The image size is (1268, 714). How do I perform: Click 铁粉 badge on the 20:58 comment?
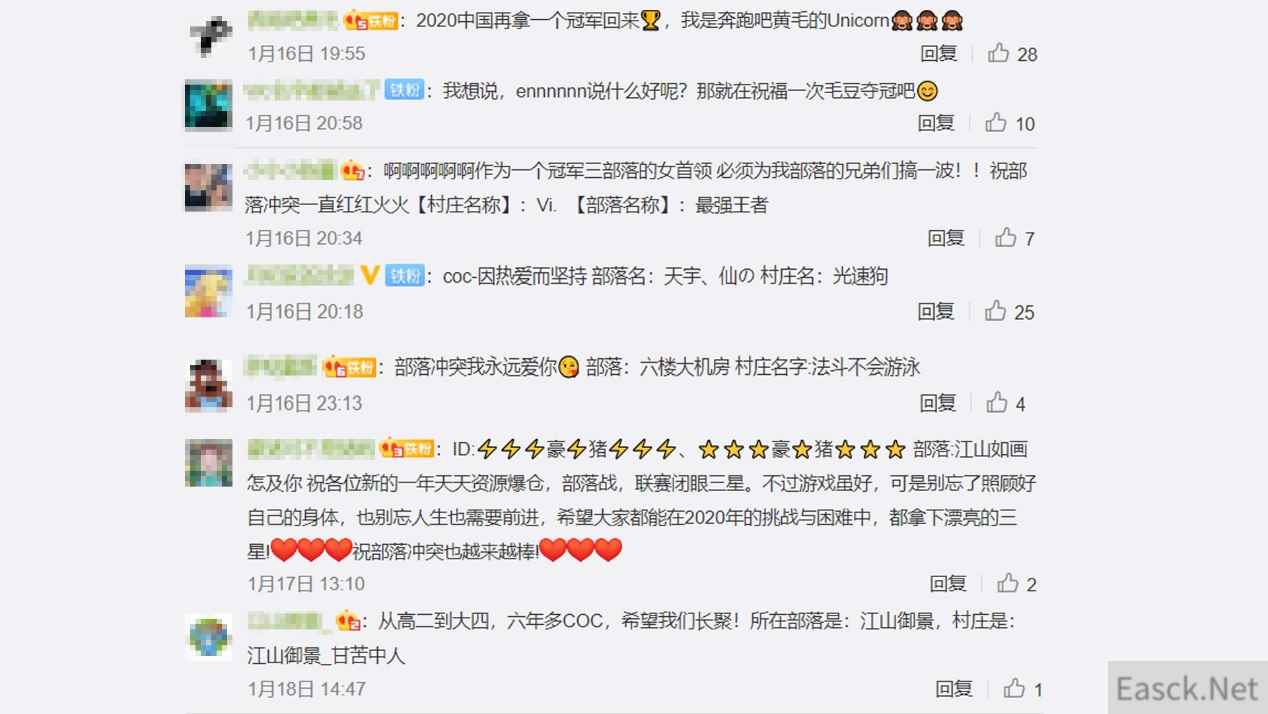pyautogui.click(x=404, y=89)
